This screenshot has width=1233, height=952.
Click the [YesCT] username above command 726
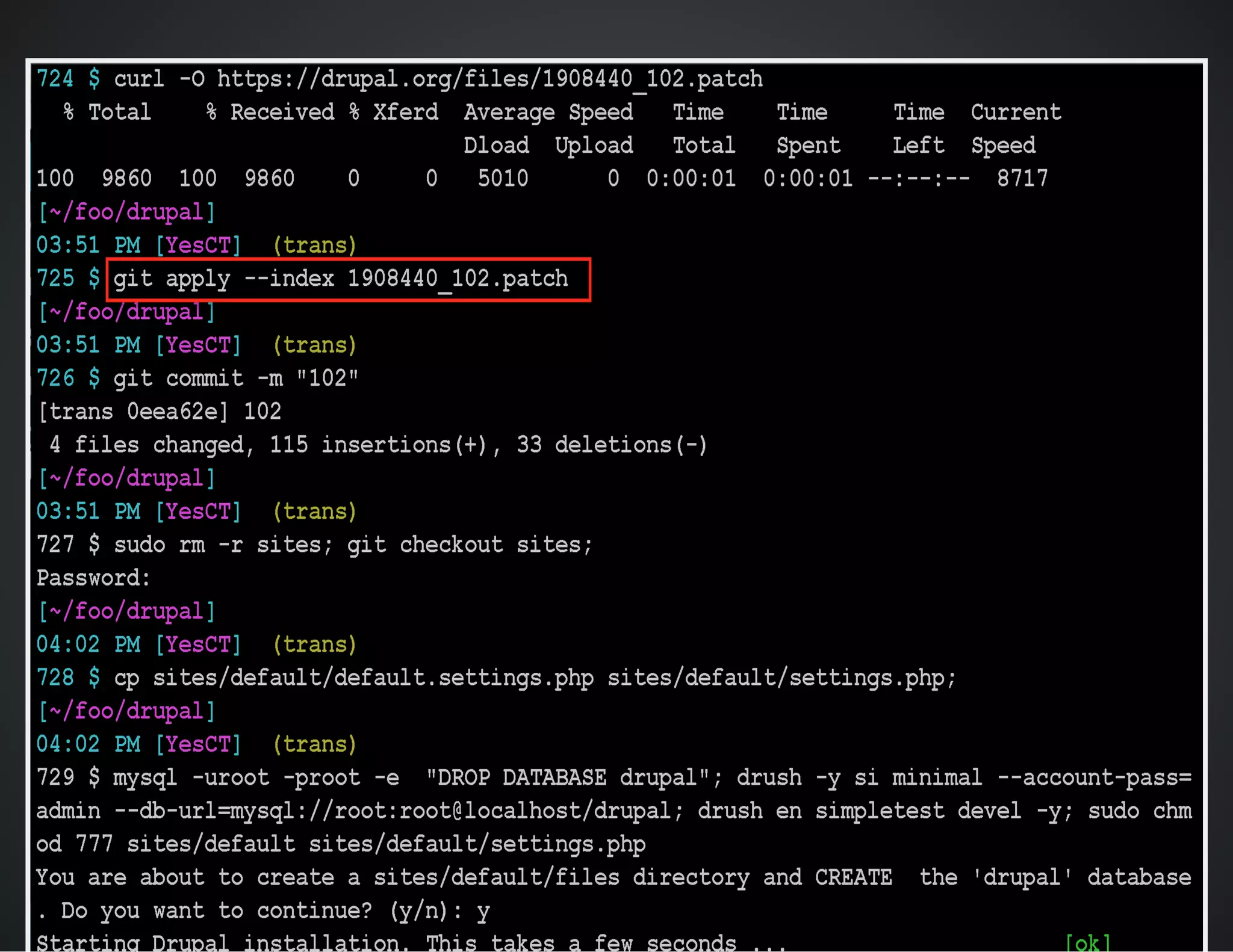pyautogui.click(x=198, y=345)
